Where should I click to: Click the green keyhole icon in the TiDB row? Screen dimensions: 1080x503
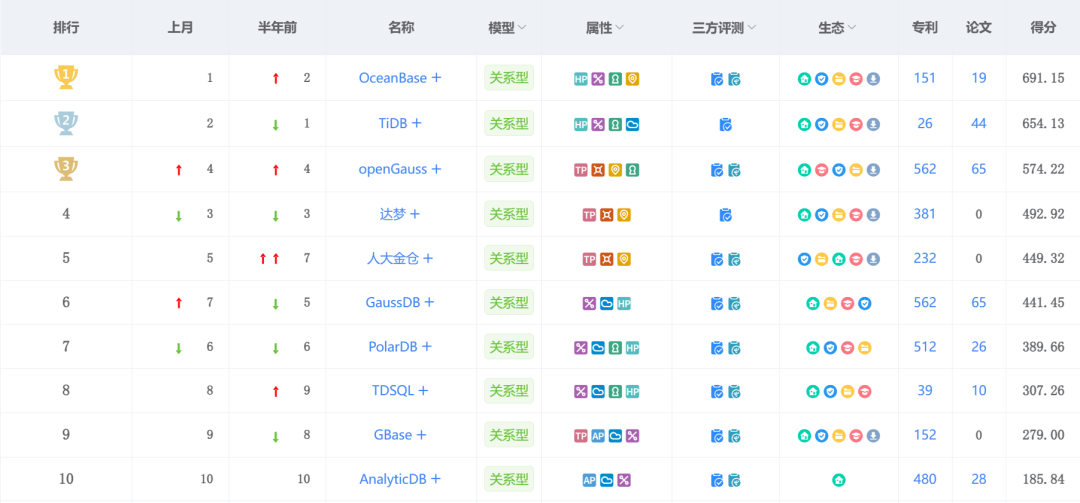[x=615, y=125]
